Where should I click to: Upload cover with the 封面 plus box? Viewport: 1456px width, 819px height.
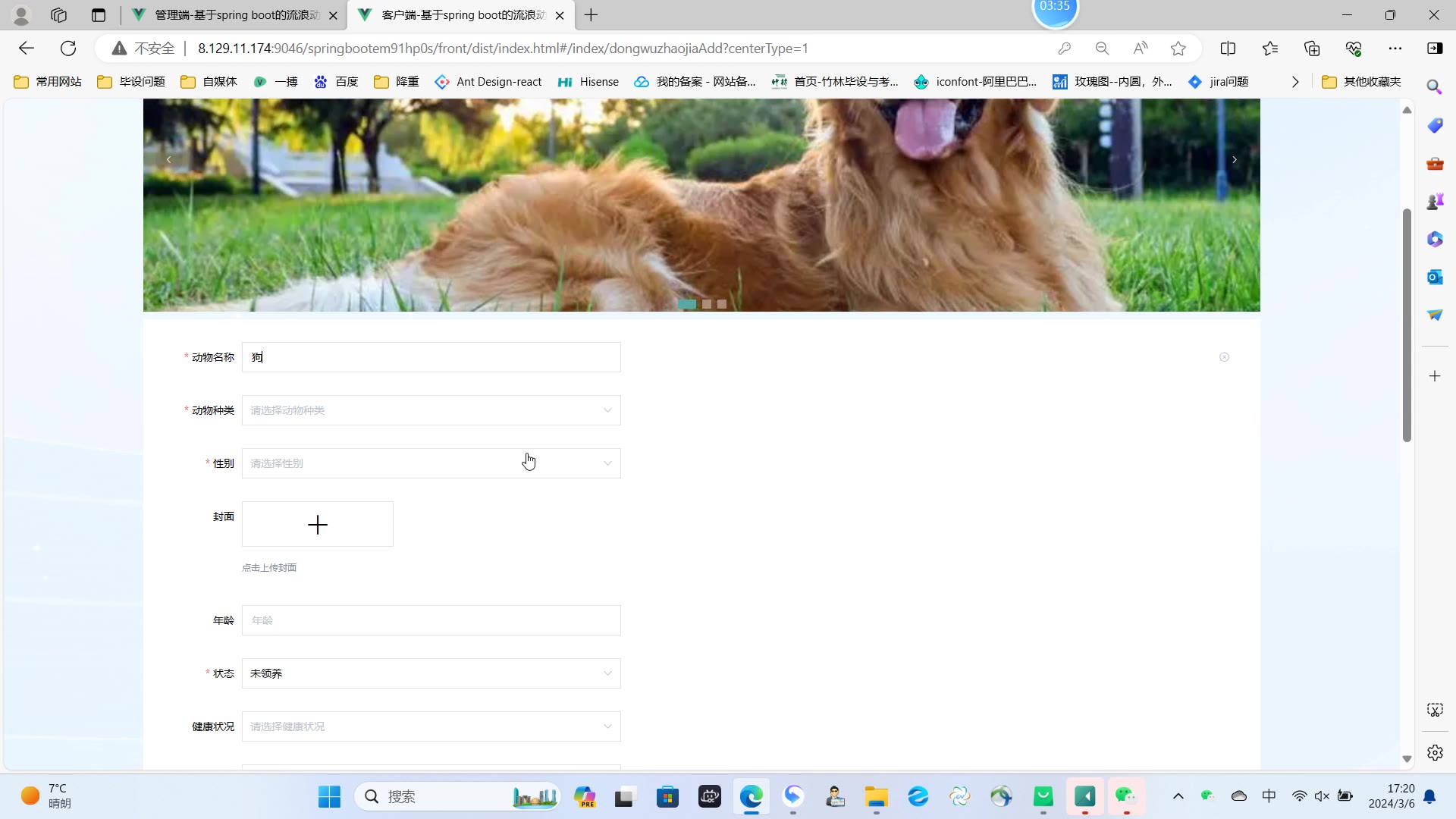(318, 524)
